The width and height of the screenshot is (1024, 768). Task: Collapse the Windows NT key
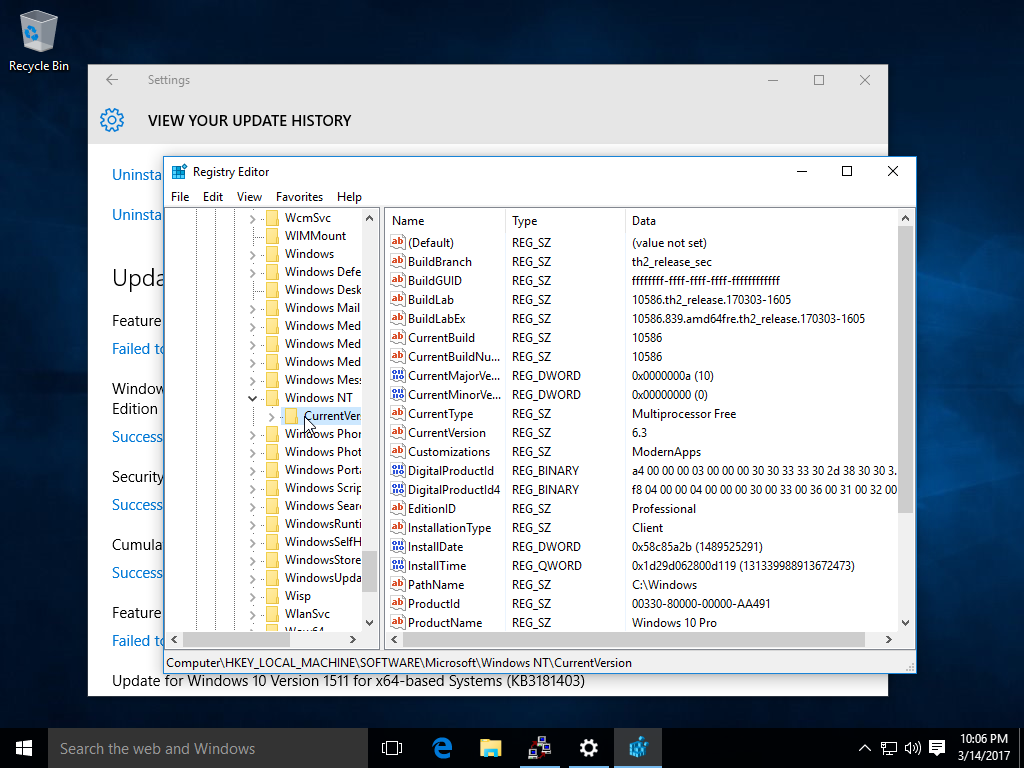[x=253, y=398]
